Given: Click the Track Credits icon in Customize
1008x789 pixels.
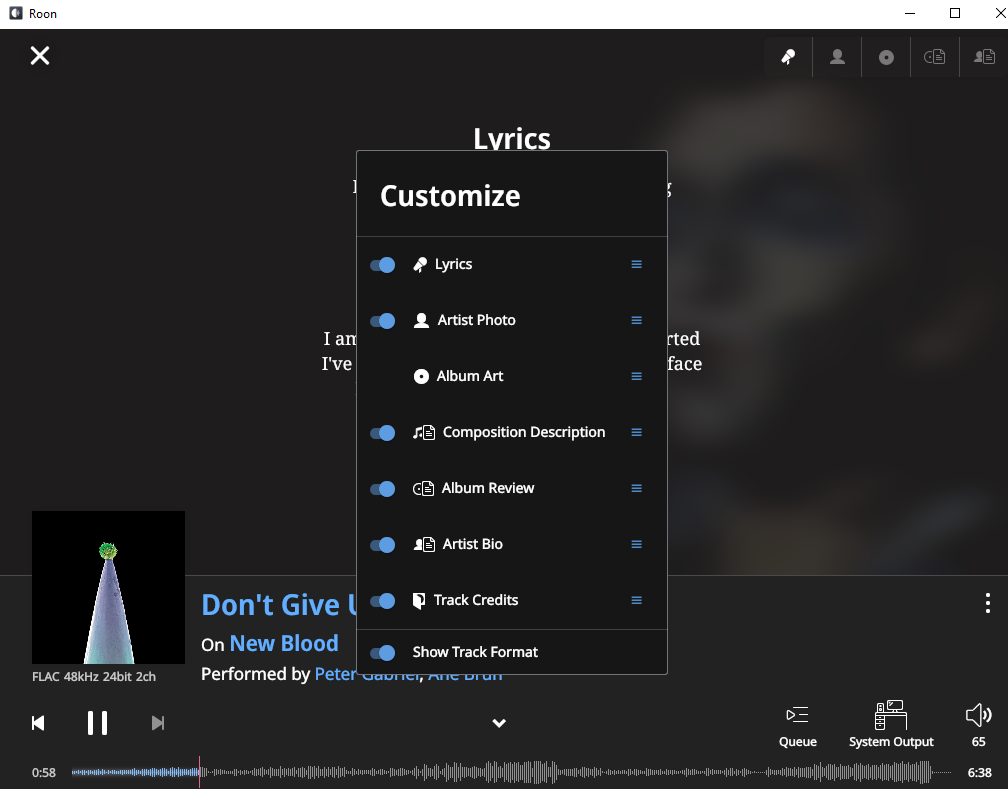Looking at the screenshot, I should (x=418, y=601).
